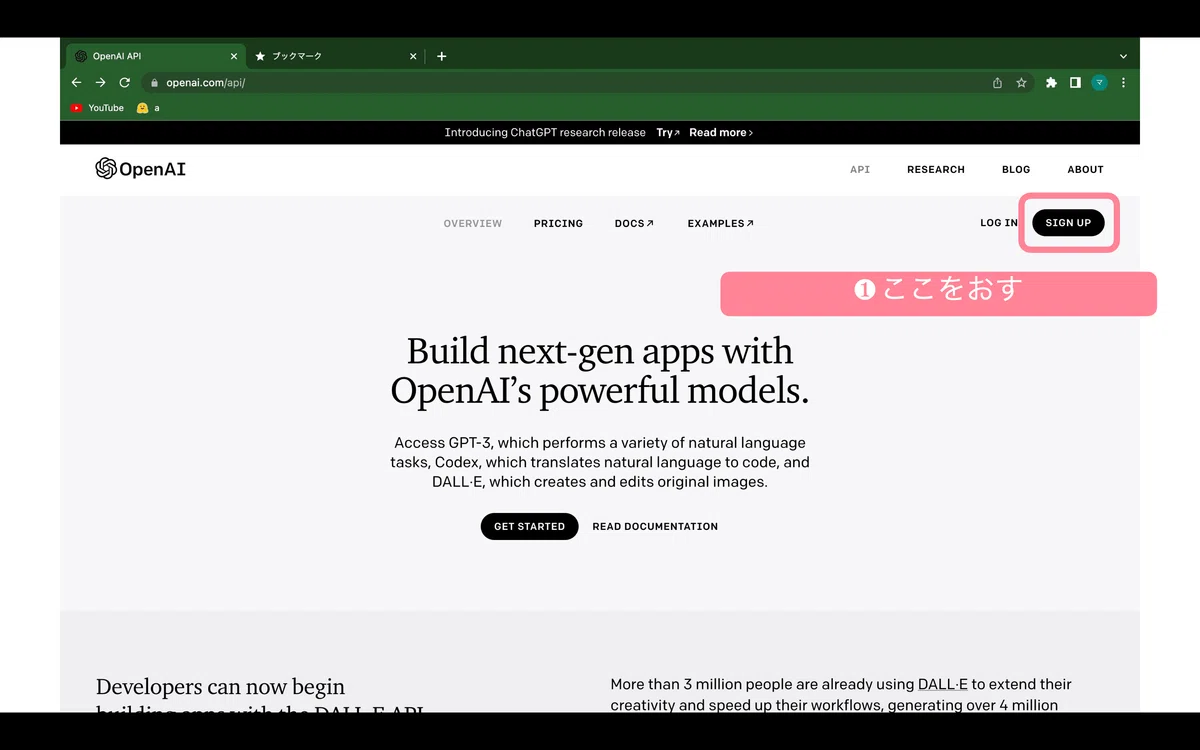Screen dimensions: 1200x750
Task: Click the browser forward arrow
Action: [x=101, y=83]
